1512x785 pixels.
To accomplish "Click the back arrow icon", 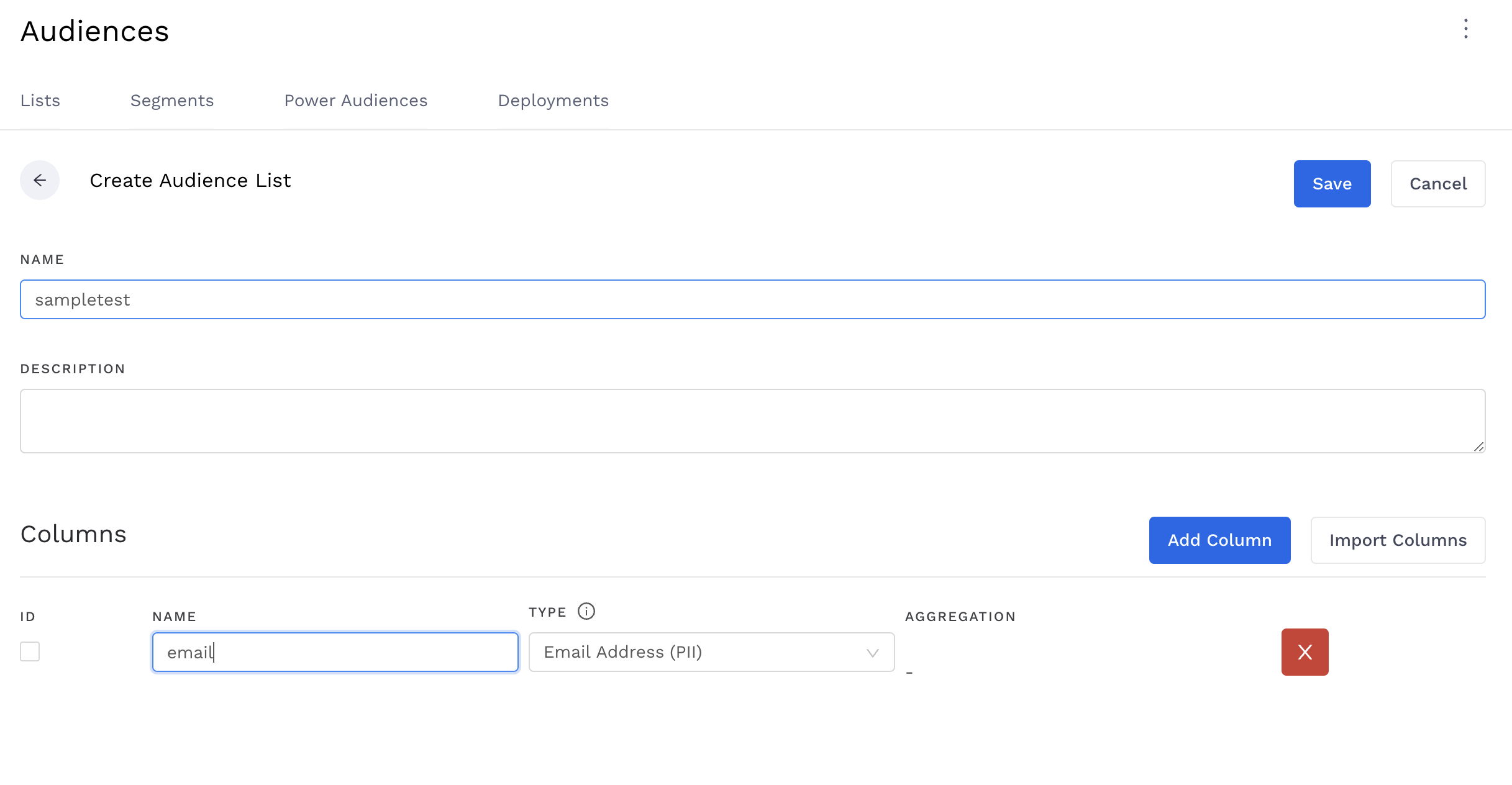I will coord(40,180).
